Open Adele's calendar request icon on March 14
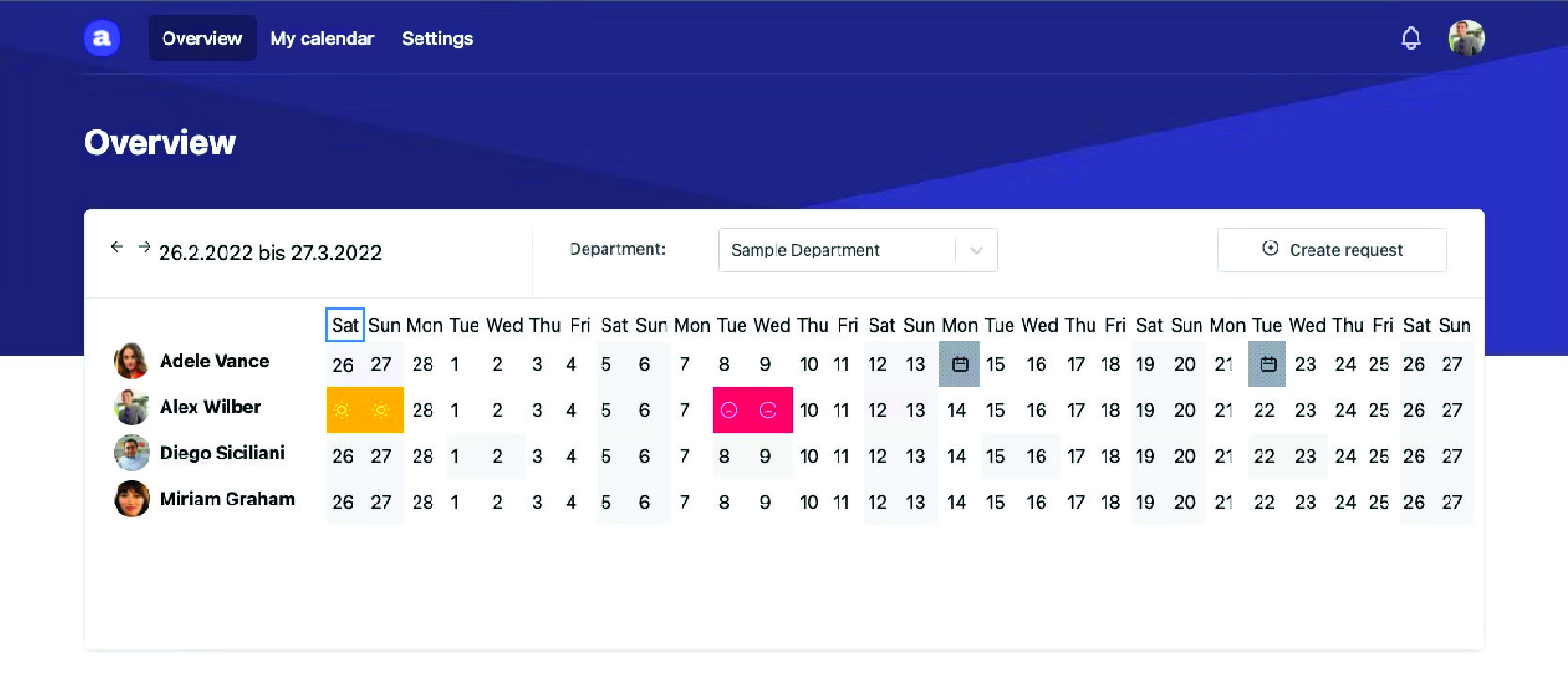 [x=960, y=364]
